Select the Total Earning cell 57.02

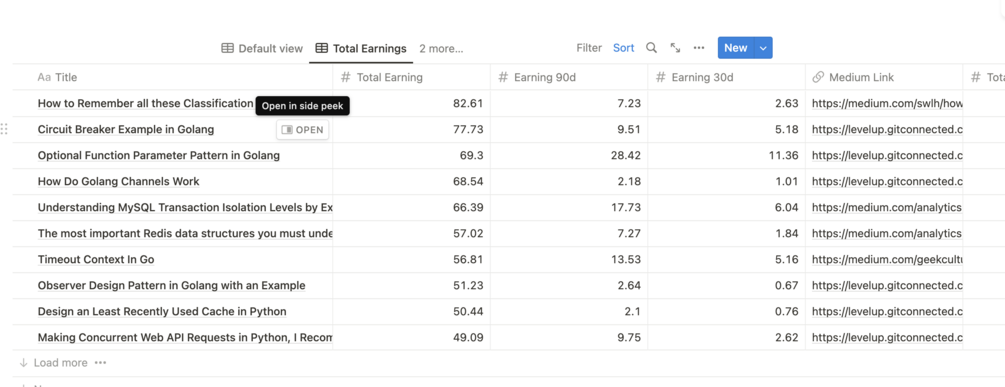[411, 233]
